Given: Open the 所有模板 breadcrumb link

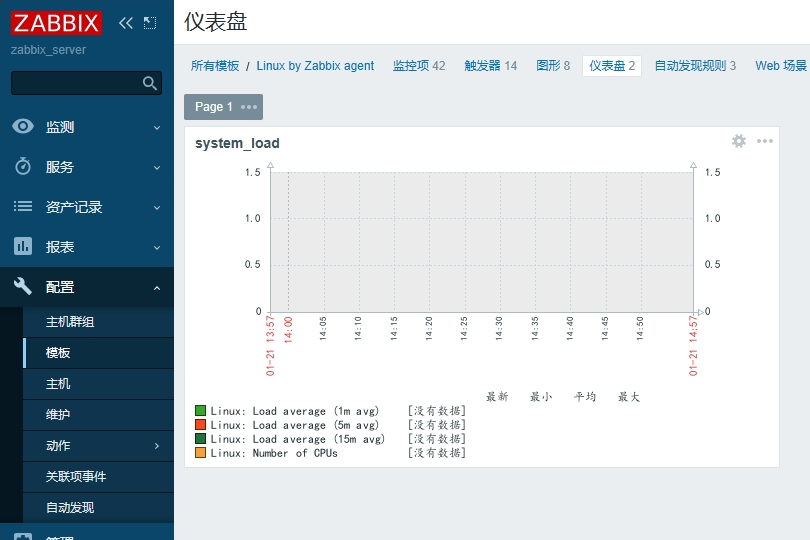Looking at the screenshot, I should click(215, 66).
